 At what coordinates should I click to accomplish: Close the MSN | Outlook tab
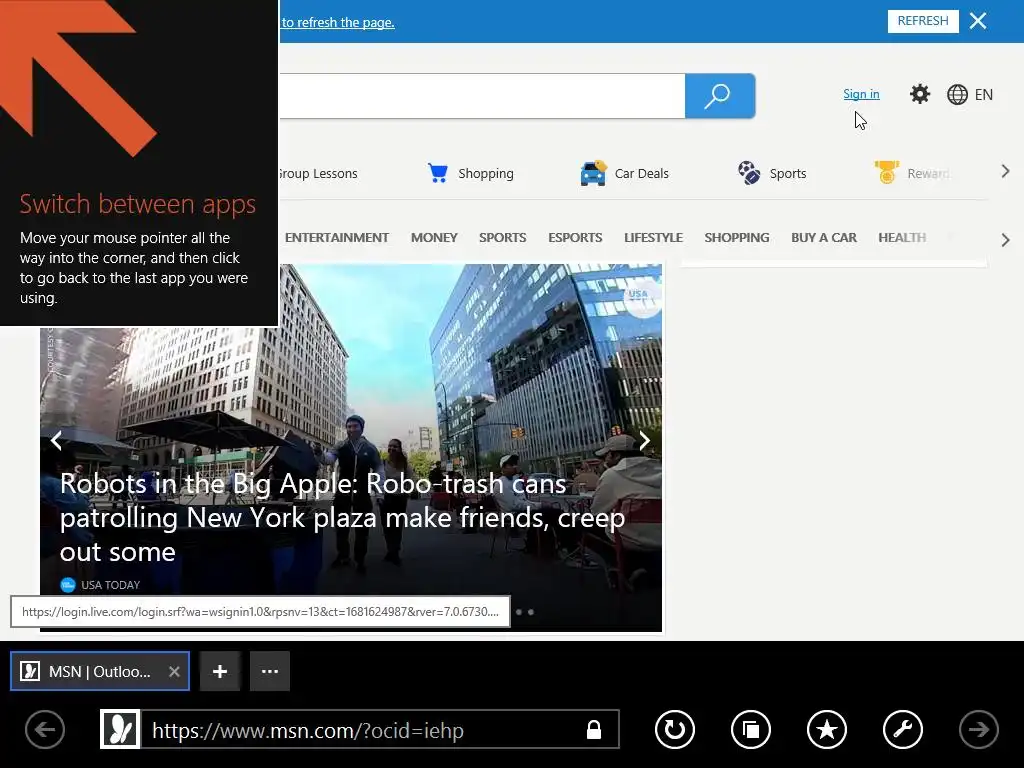click(x=174, y=671)
